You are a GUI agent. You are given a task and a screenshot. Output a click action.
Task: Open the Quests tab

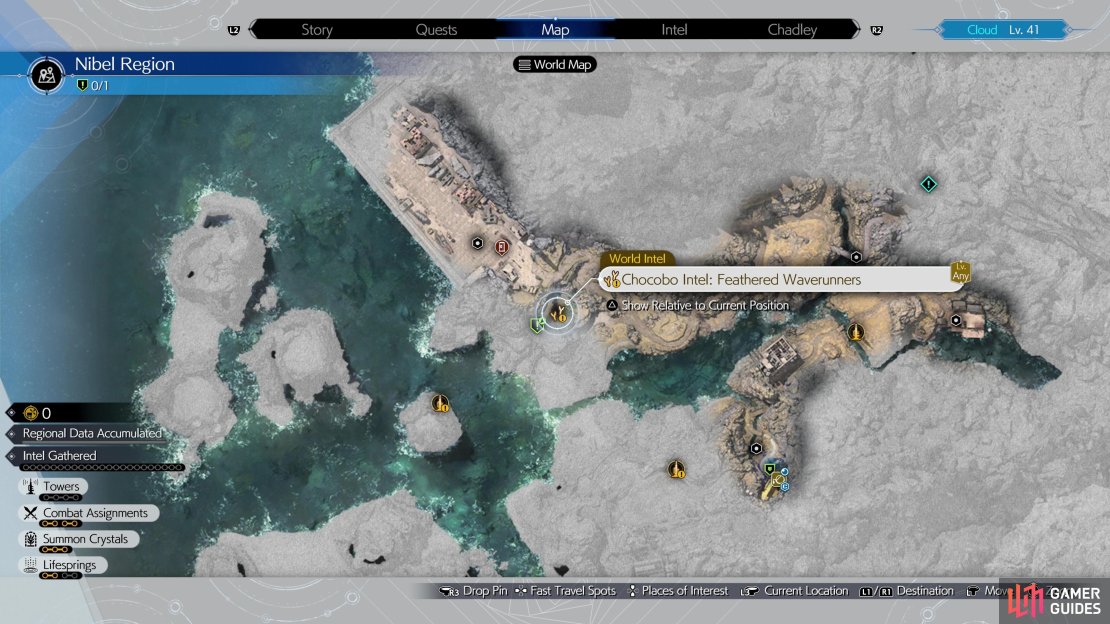[436, 30]
